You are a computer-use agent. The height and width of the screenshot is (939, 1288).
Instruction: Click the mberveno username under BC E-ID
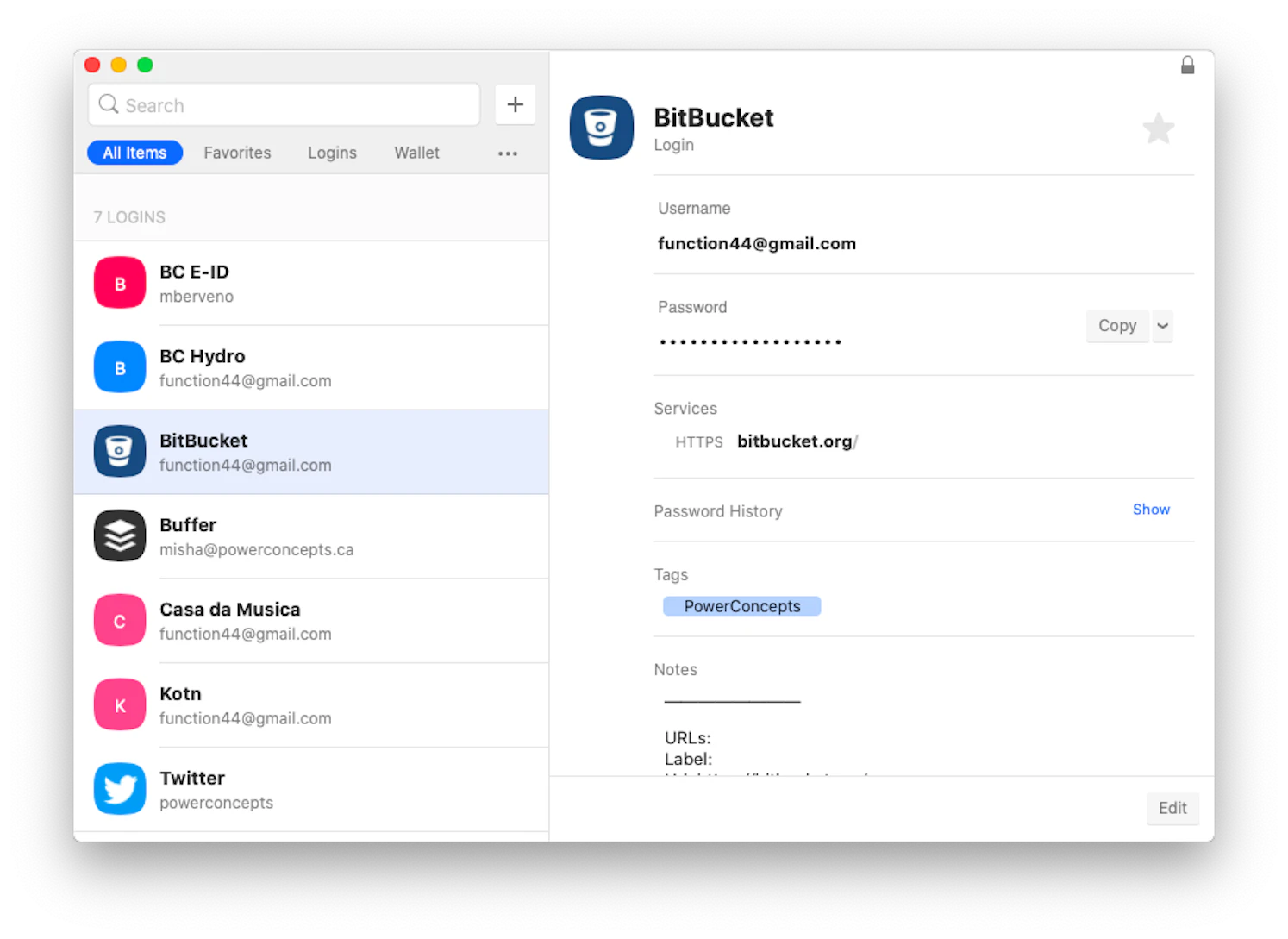tap(197, 297)
